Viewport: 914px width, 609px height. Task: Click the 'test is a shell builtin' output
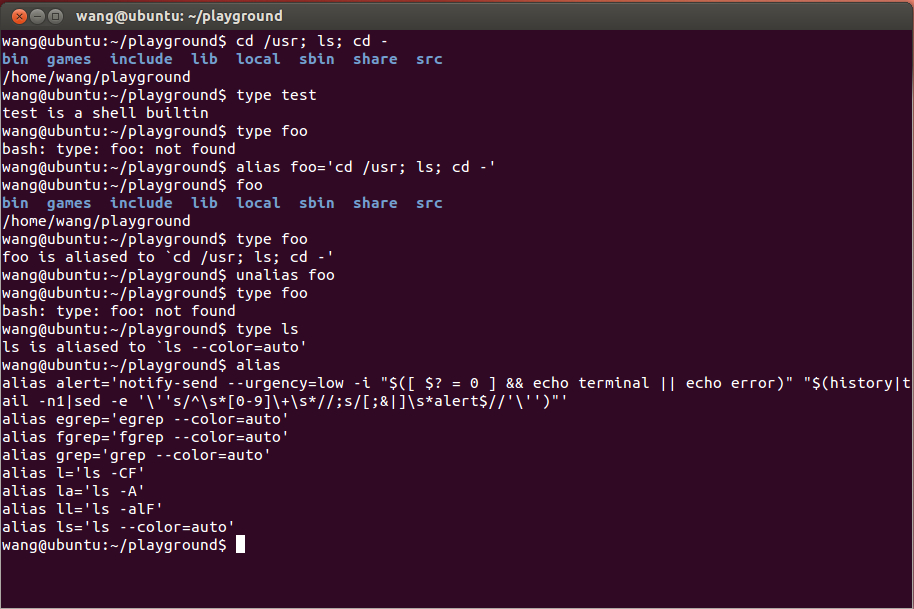pyautogui.click(x=106, y=113)
